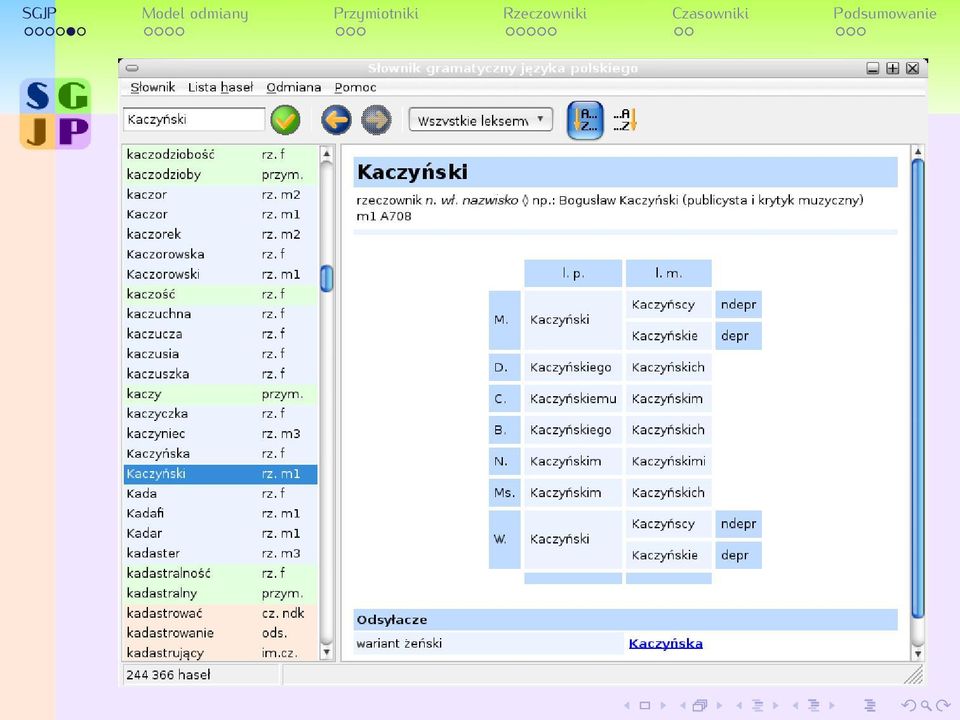
Task: Go to the Przymiotniki section
Action: [x=376, y=13]
